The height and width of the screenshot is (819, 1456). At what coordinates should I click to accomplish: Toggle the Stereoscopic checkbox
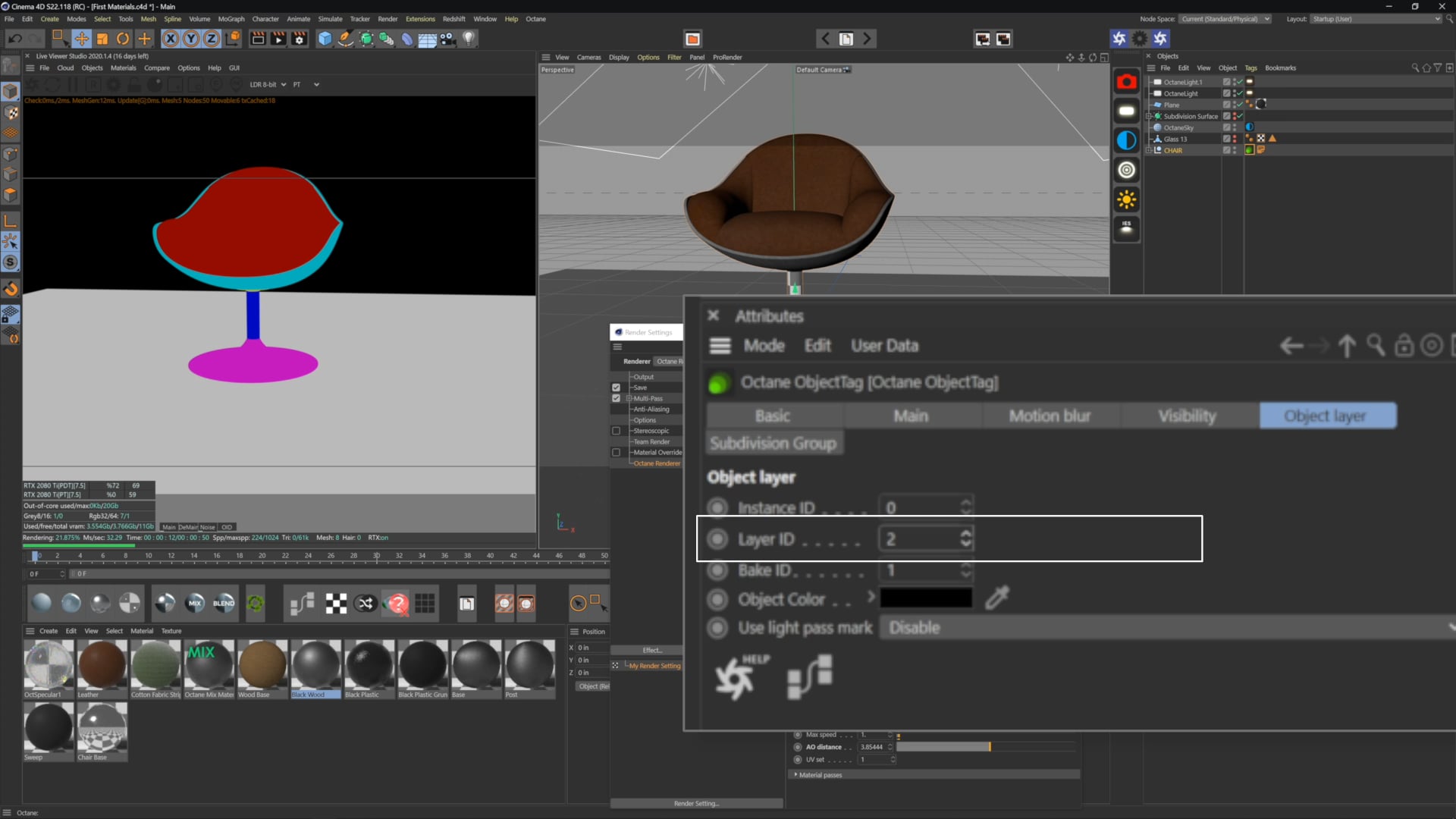tap(617, 431)
